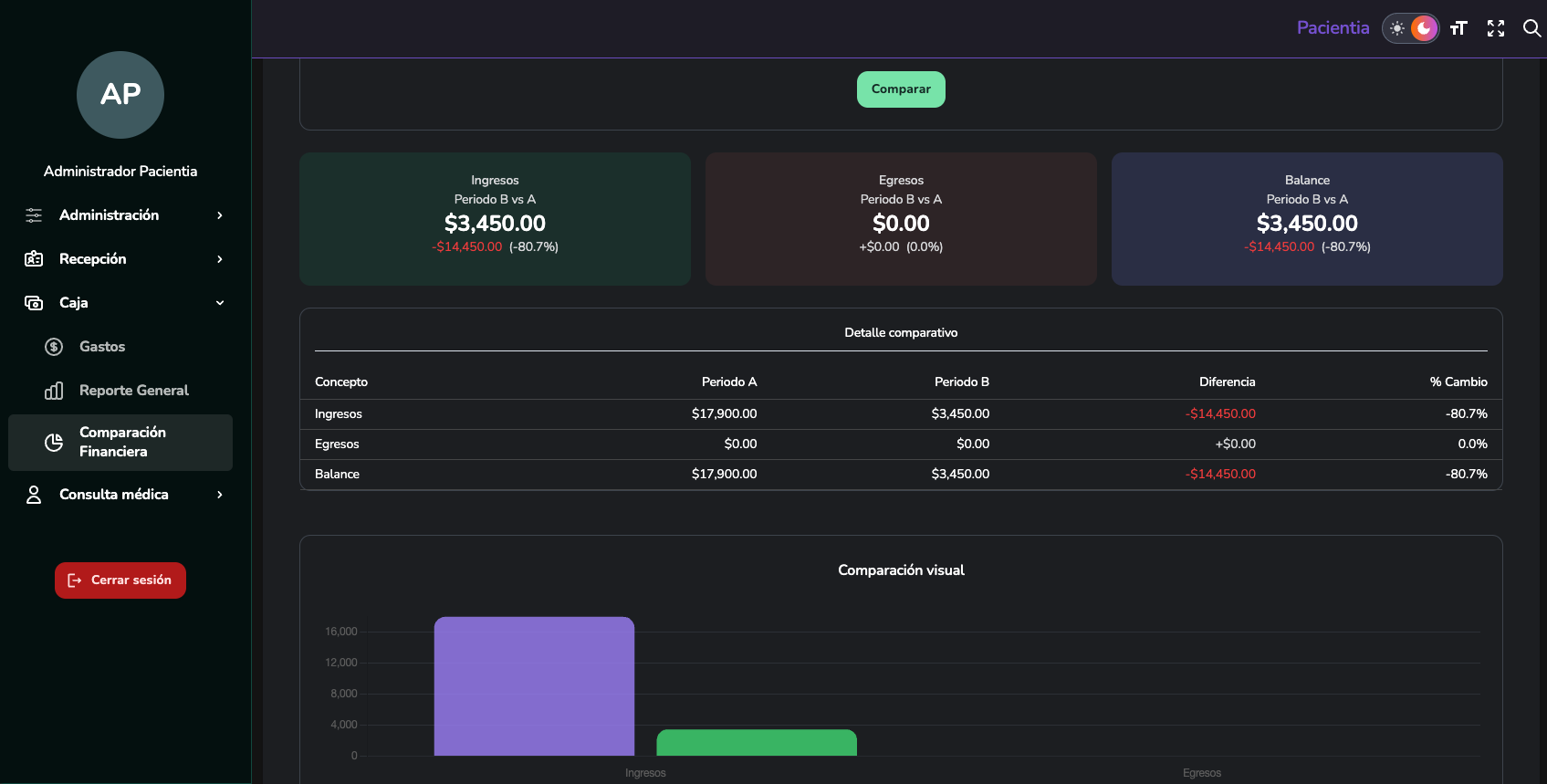Expand the Consulta médica chevron

coord(220,495)
